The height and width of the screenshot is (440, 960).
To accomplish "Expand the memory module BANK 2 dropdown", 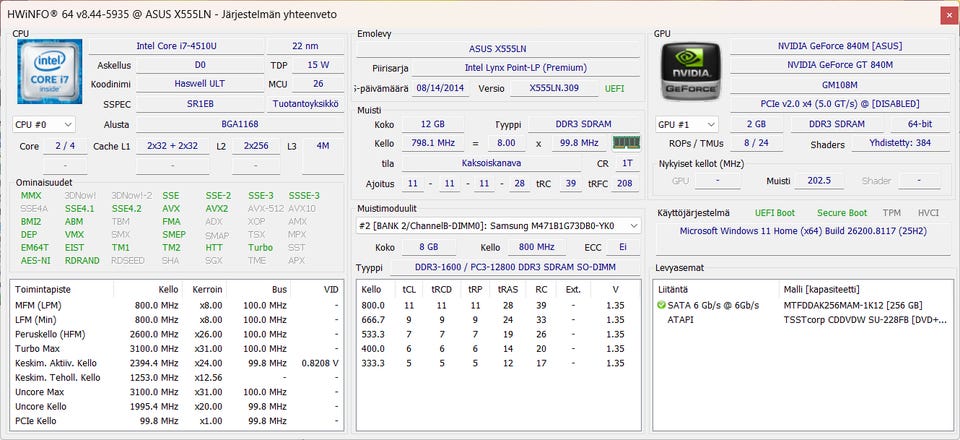I will (631, 226).
